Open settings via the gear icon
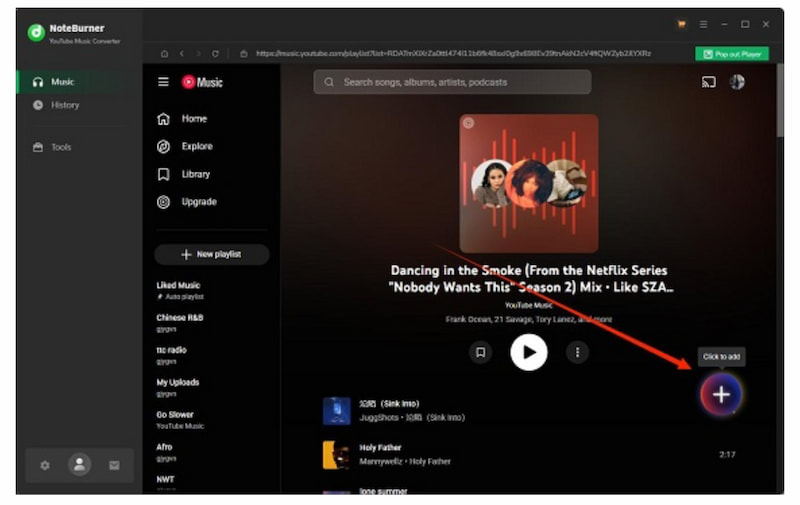800x505 pixels. (x=45, y=465)
